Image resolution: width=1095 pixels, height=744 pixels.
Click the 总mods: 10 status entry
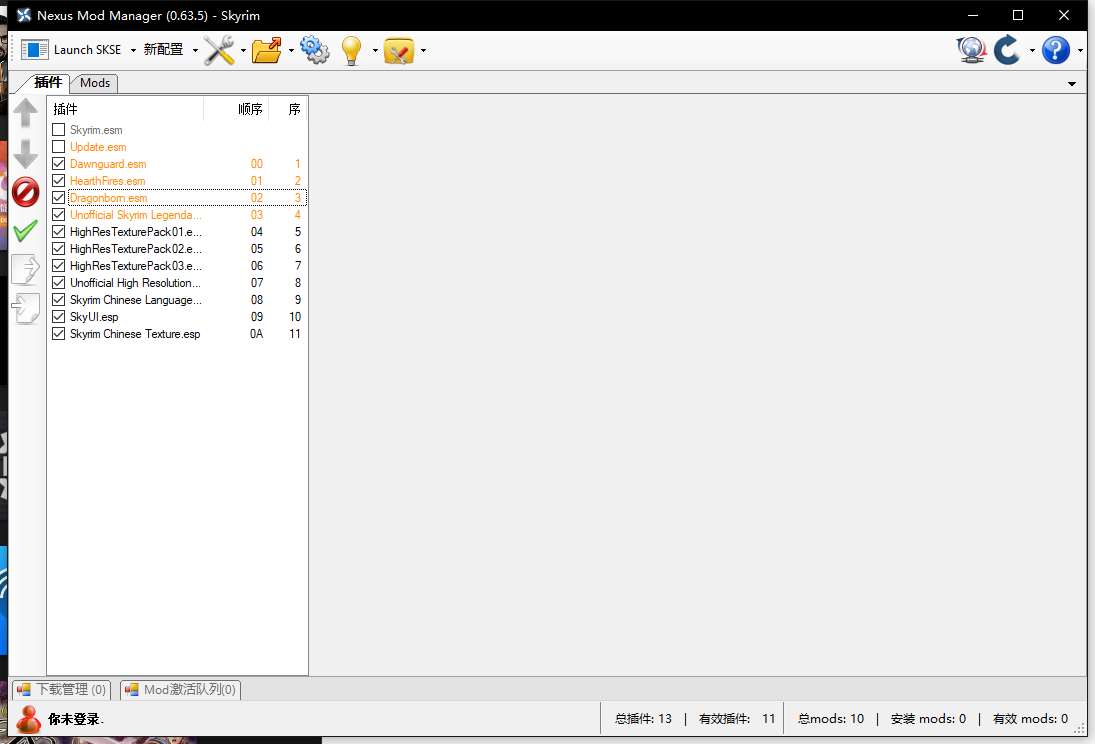click(x=830, y=719)
